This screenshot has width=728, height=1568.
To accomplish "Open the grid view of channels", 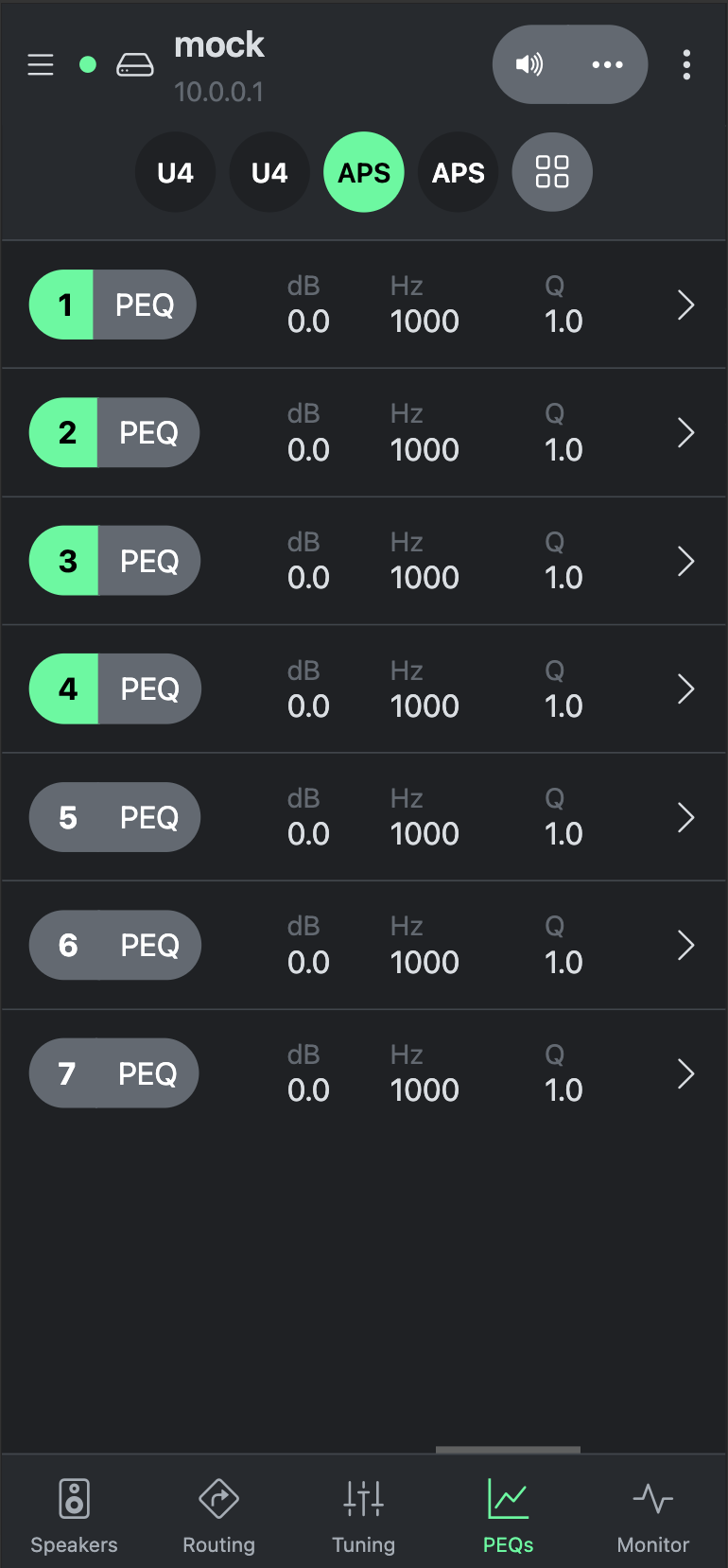I will click(x=552, y=172).
